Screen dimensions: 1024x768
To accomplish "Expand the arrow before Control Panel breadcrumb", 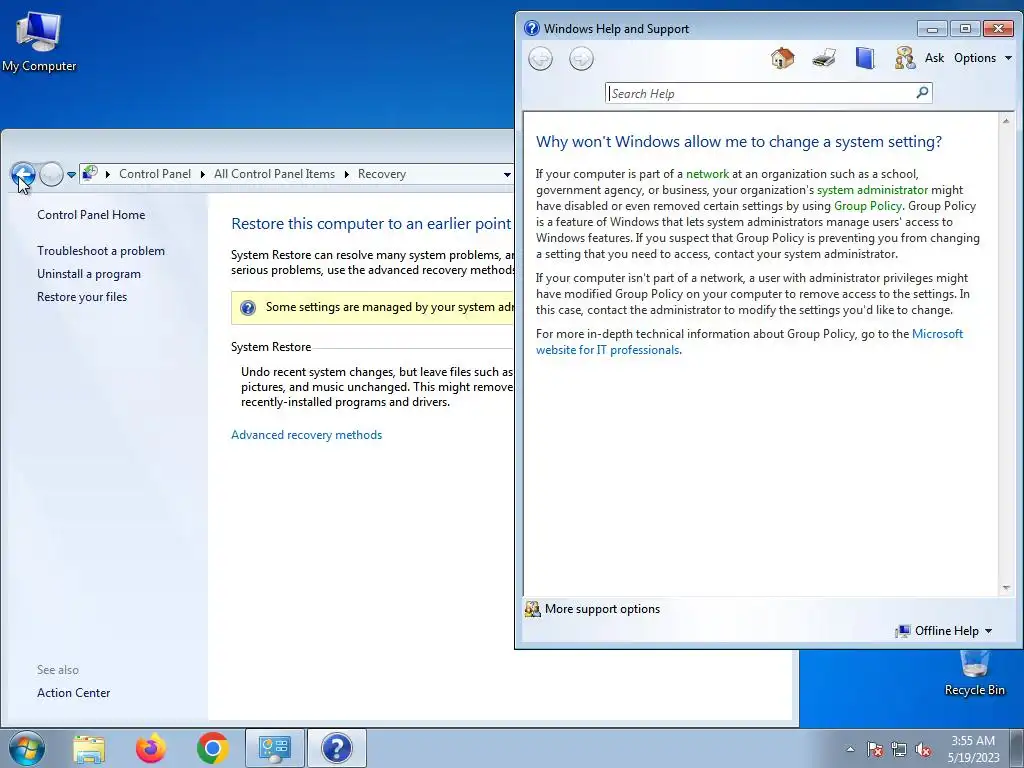I will (108, 174).
